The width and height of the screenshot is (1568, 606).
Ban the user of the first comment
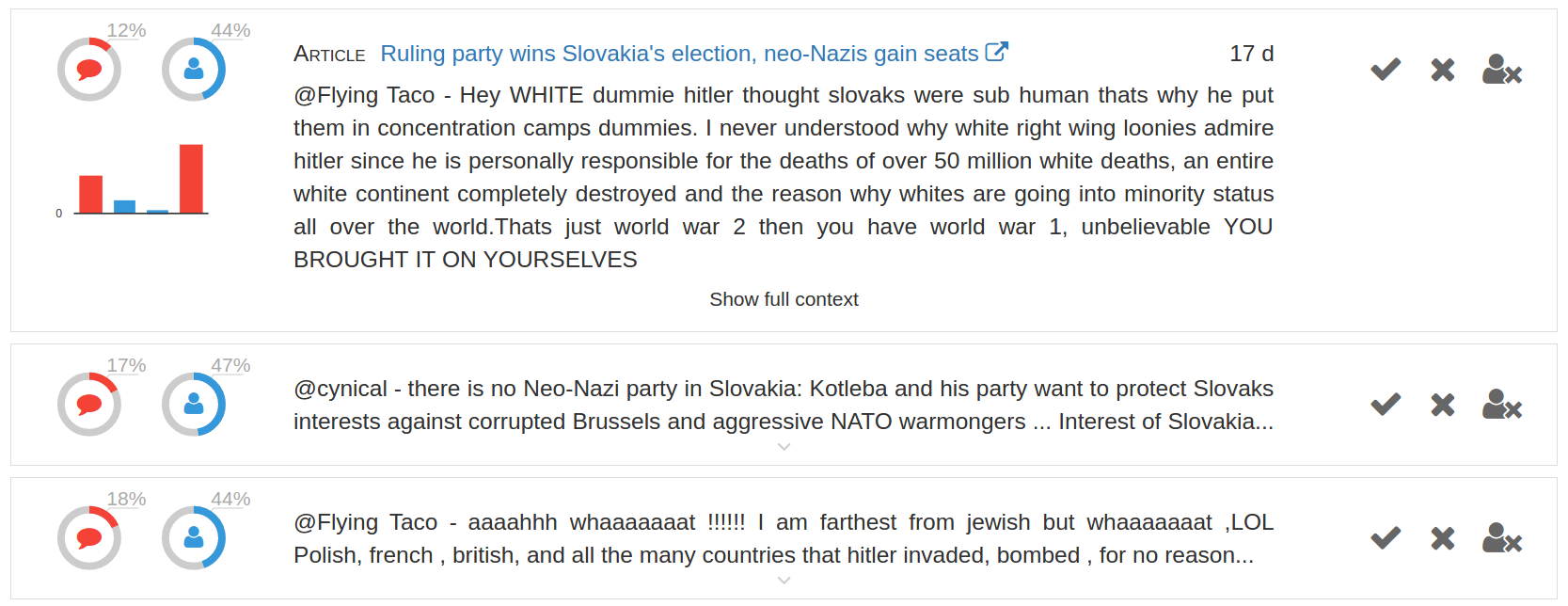[x=1501, y=70]
